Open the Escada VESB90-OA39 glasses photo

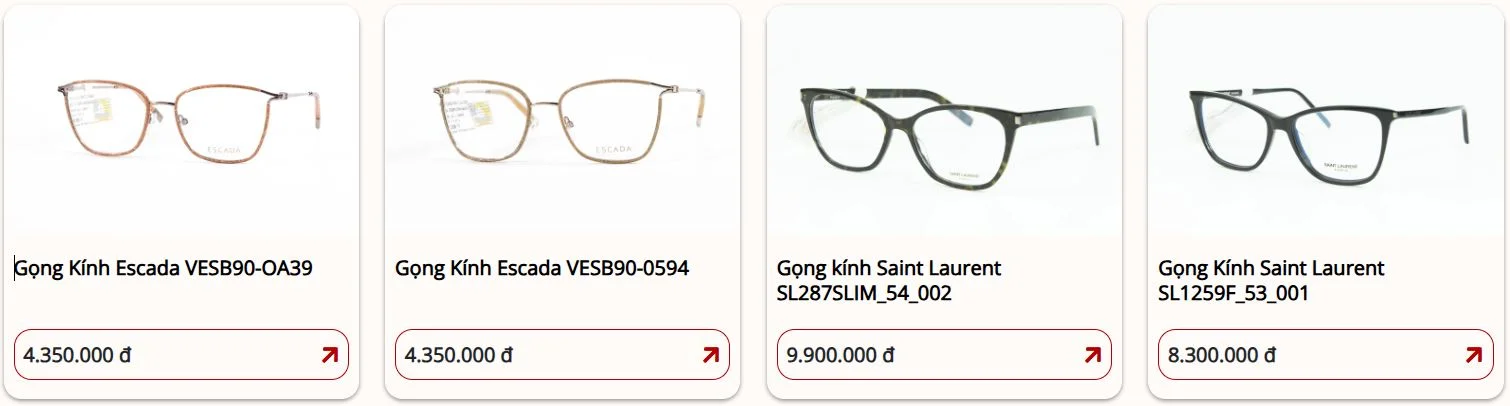coord(182,121)
